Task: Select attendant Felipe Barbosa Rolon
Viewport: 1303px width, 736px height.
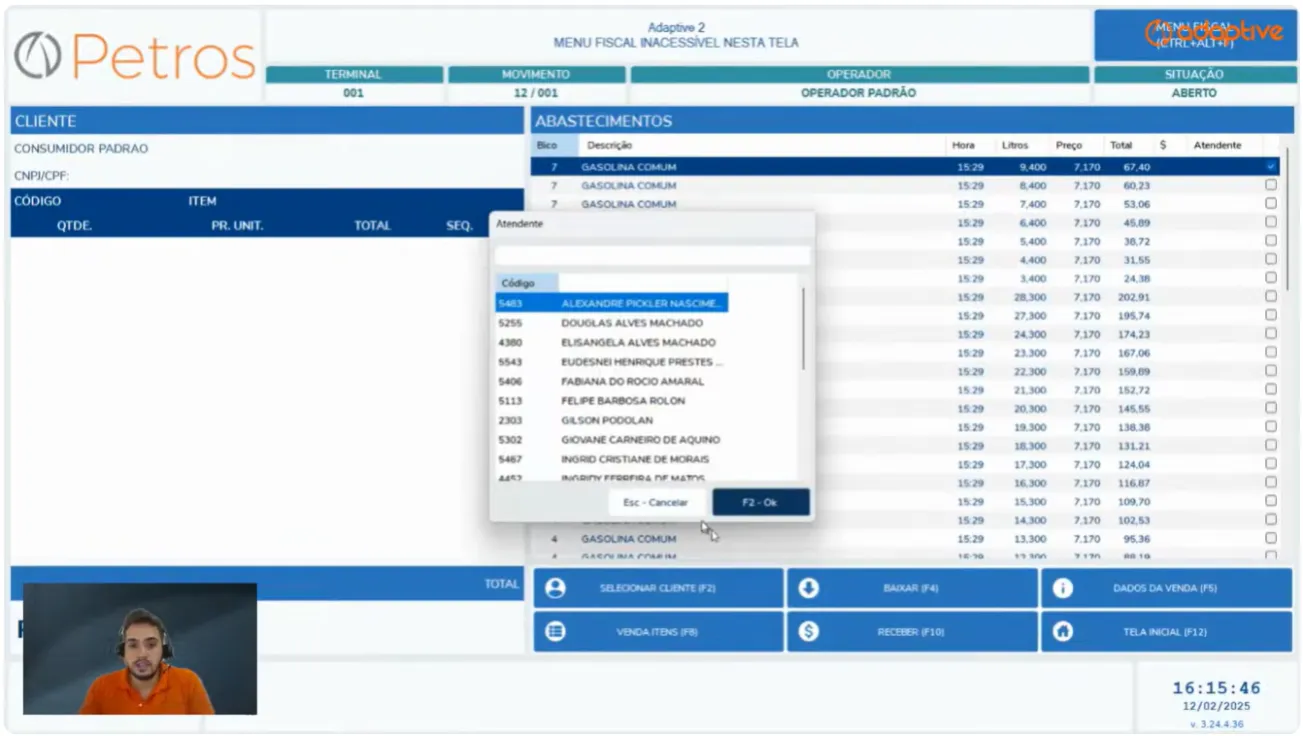Action: 611,401
